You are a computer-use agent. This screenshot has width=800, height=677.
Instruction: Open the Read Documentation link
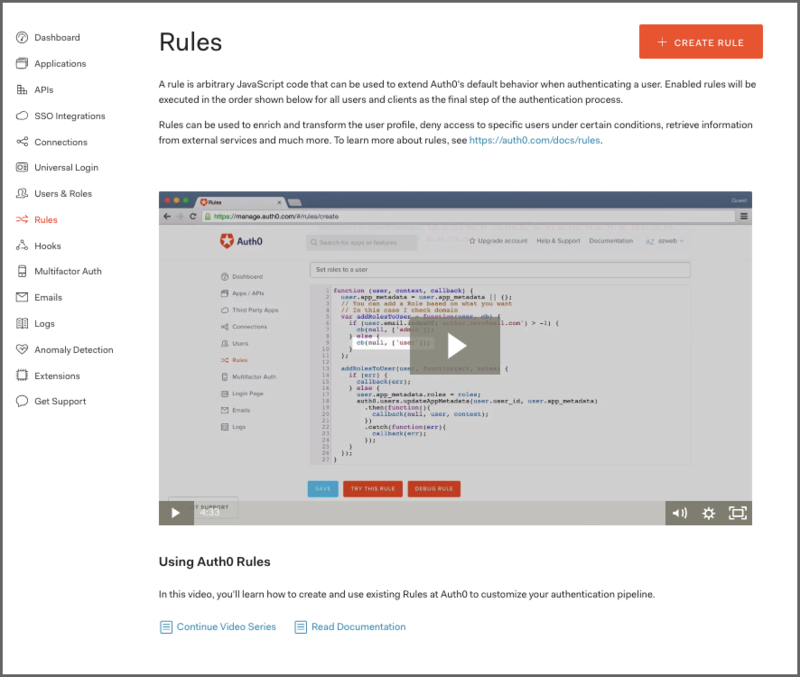point(359,626)
